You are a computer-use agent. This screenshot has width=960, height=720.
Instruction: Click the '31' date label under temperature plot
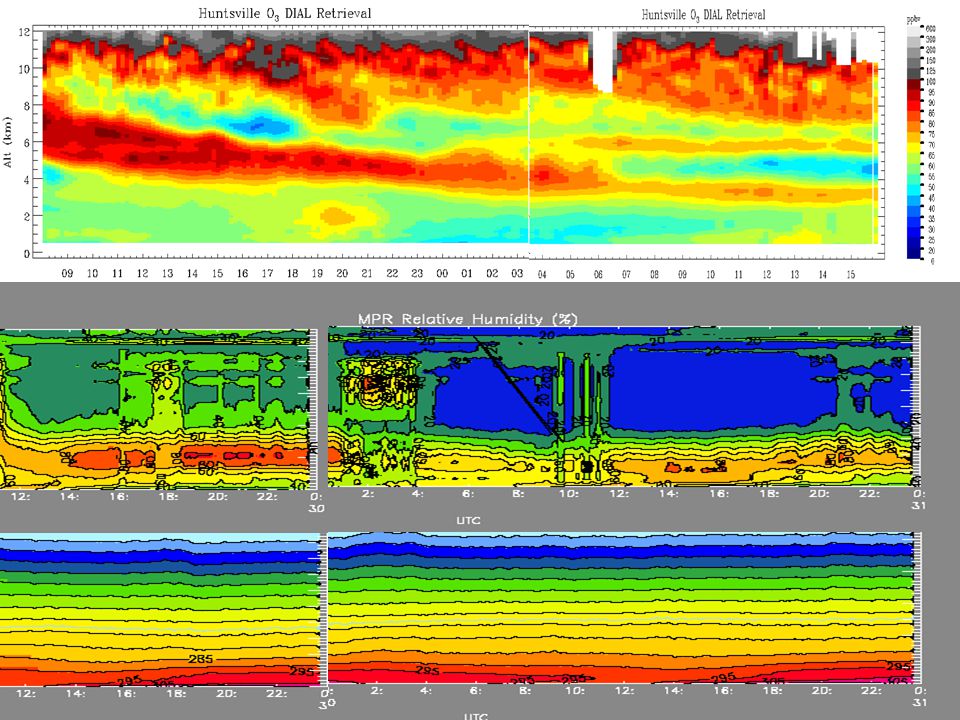tap(919, 702)
